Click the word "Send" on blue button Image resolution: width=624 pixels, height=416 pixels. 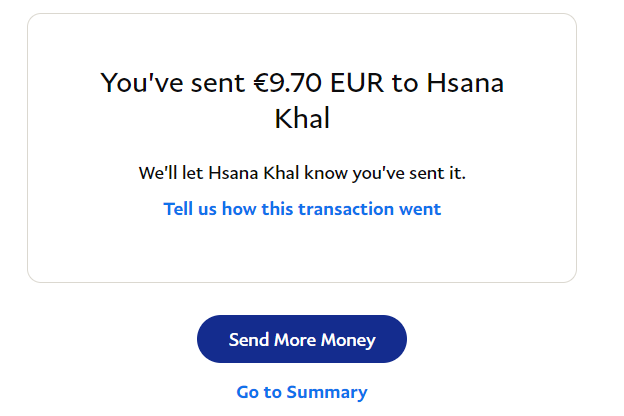pyautogui.click(x=250, y=339)
